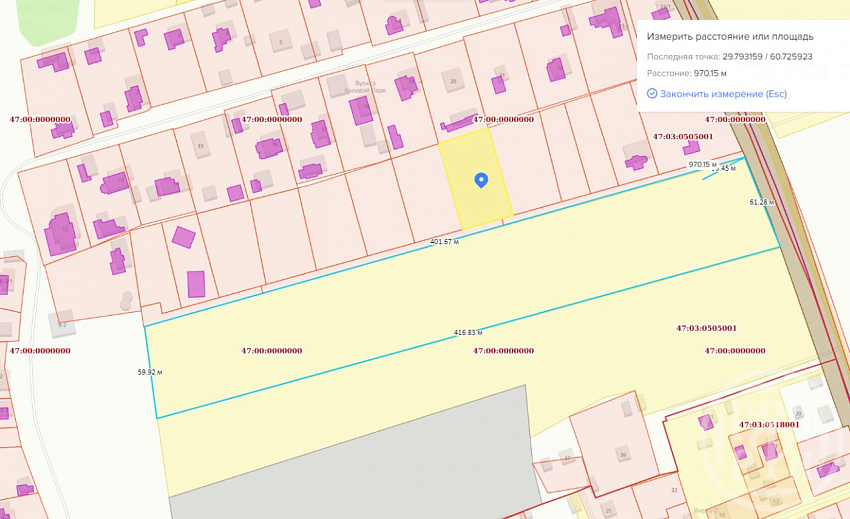
Task: Click the 61.28 м distance label
Action: tap(762, 202)
